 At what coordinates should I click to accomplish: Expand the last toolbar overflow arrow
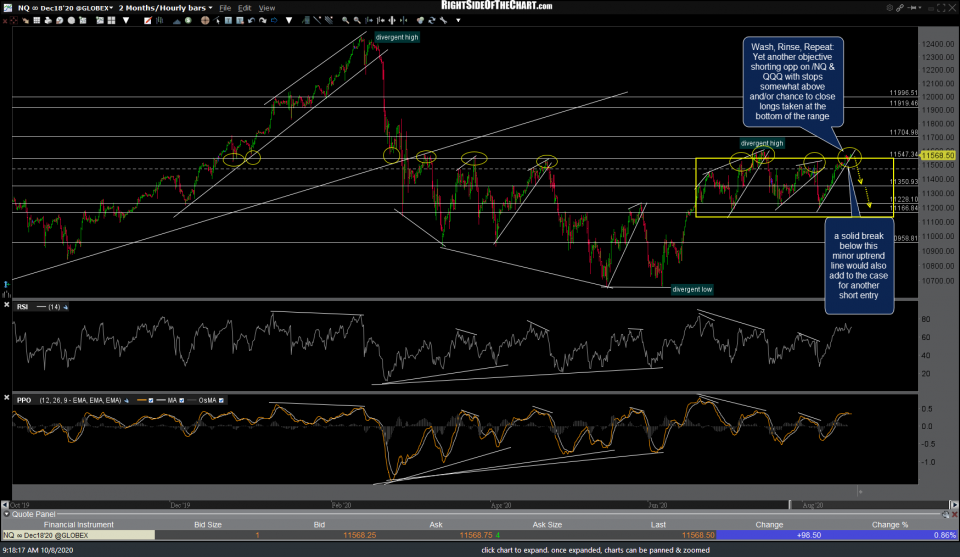[458, 20]
